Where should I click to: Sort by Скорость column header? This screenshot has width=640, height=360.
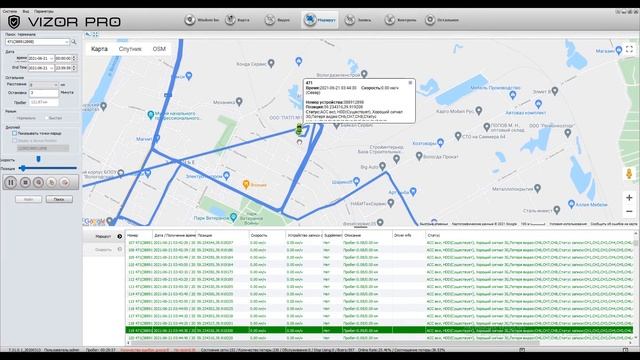(267, 236)
